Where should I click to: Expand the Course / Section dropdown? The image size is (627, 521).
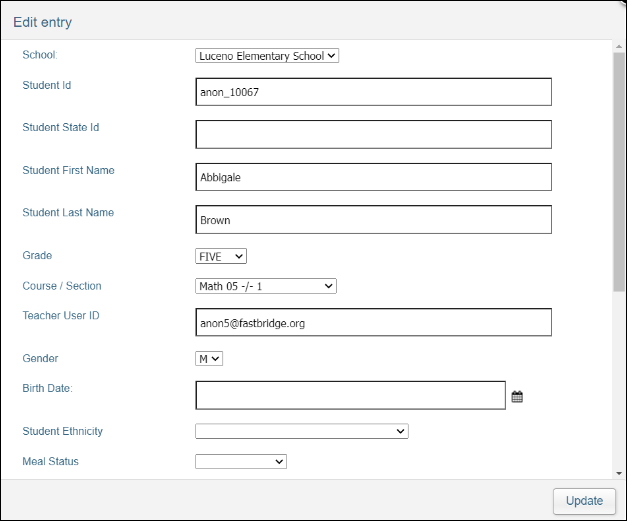[x=266, y=286]
